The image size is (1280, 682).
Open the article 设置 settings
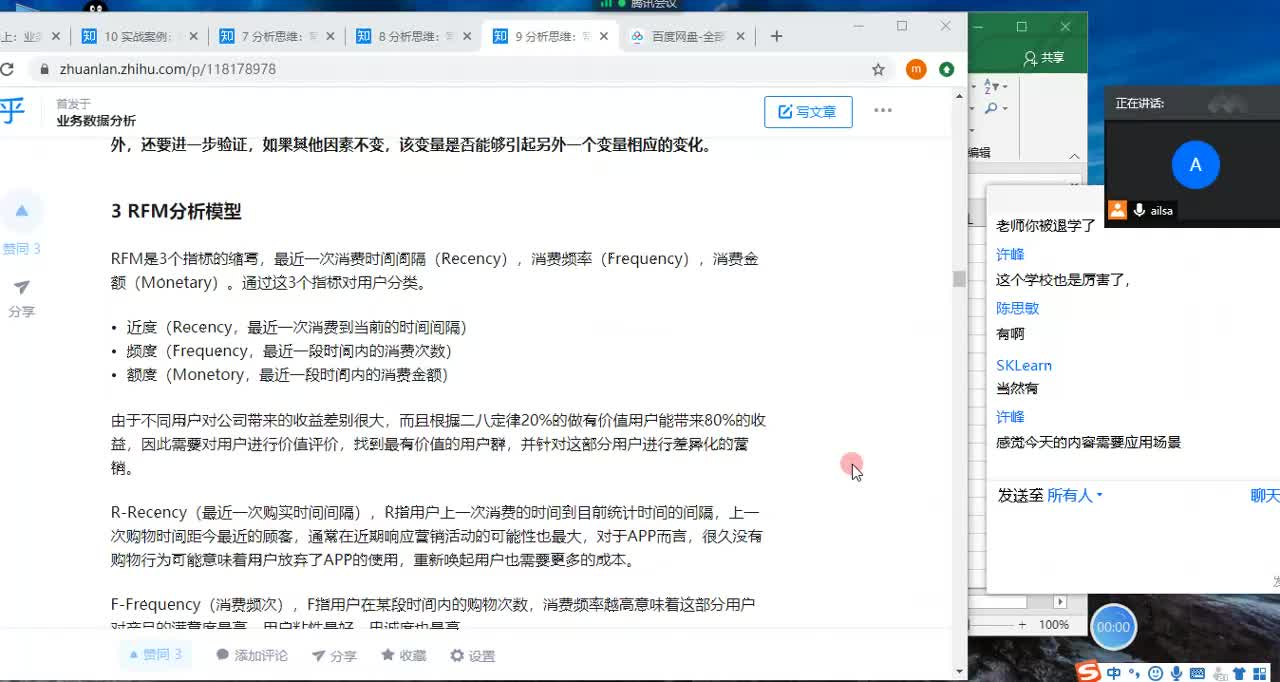[472, 656]
